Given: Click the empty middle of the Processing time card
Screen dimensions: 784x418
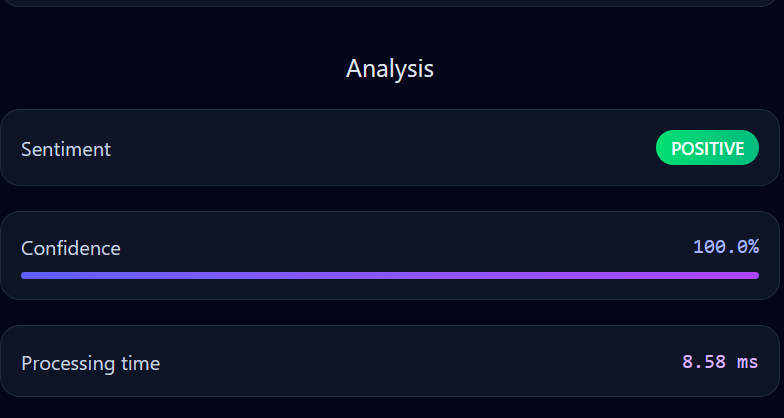Looking at the screenshot, I should (x=420, y=362).
